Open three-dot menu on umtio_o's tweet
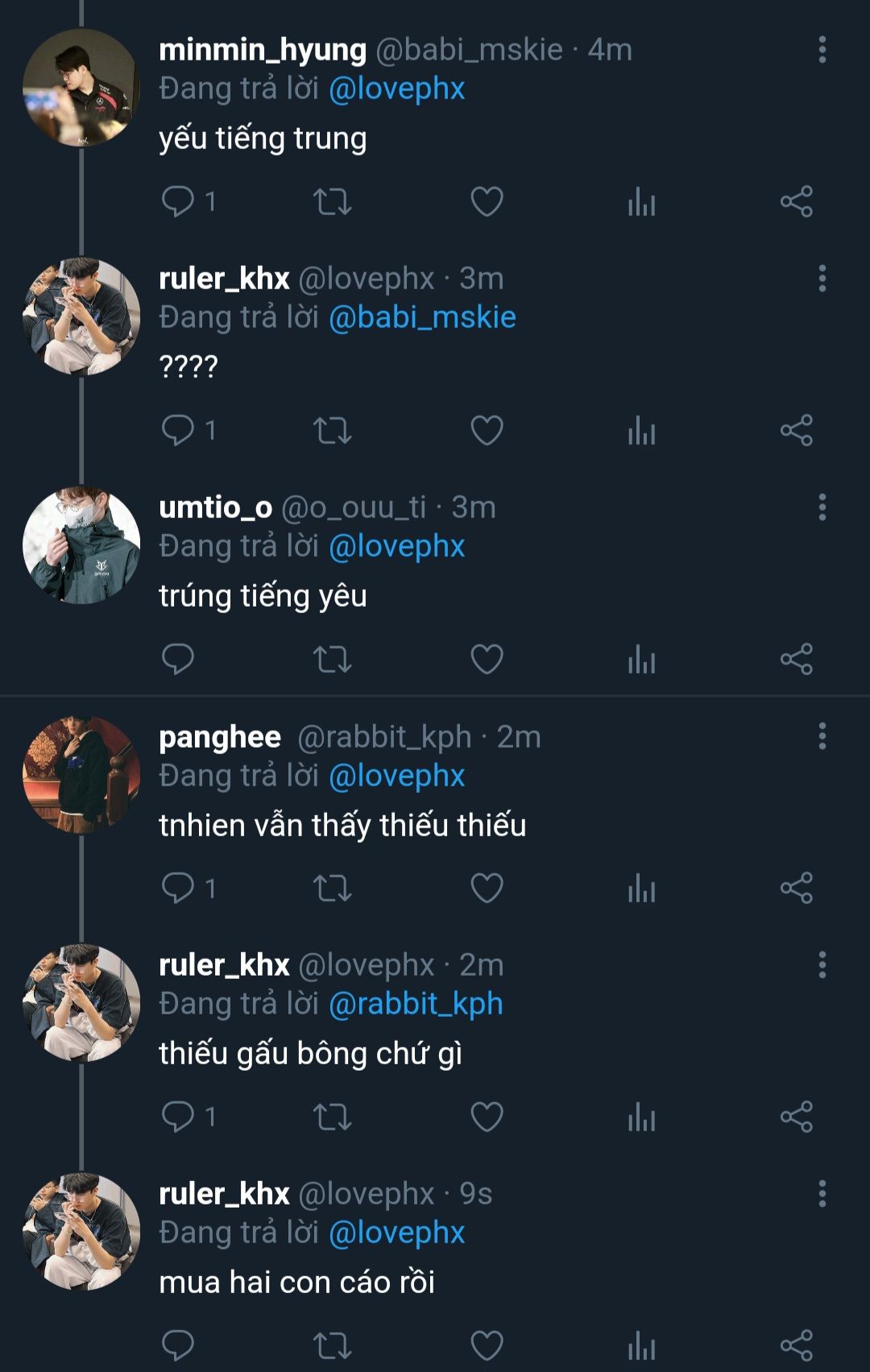Image resolution: width=870 pixels, height=1372 pixels. pos(822,508)
